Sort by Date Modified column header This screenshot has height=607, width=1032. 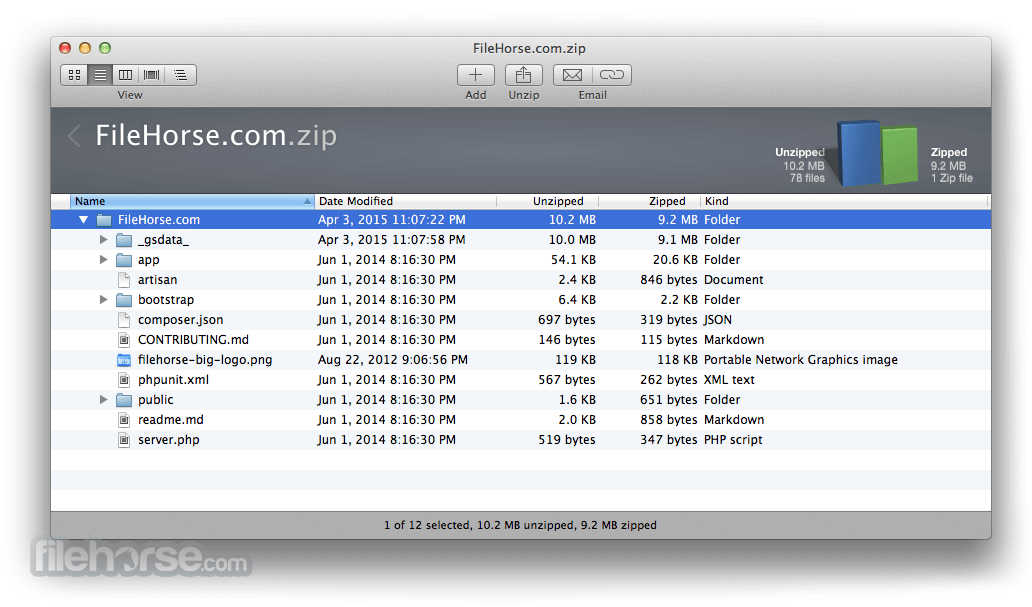405,201
